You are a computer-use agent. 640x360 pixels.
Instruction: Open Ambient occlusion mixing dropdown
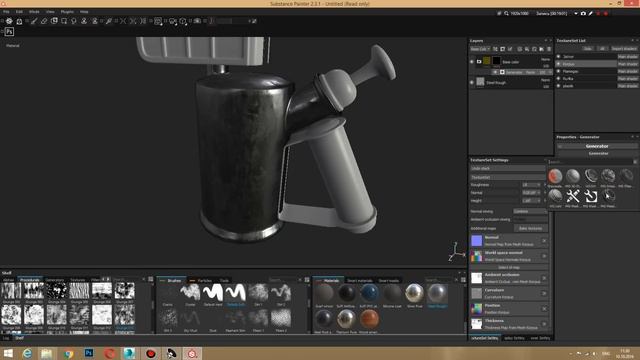[530, 220]
